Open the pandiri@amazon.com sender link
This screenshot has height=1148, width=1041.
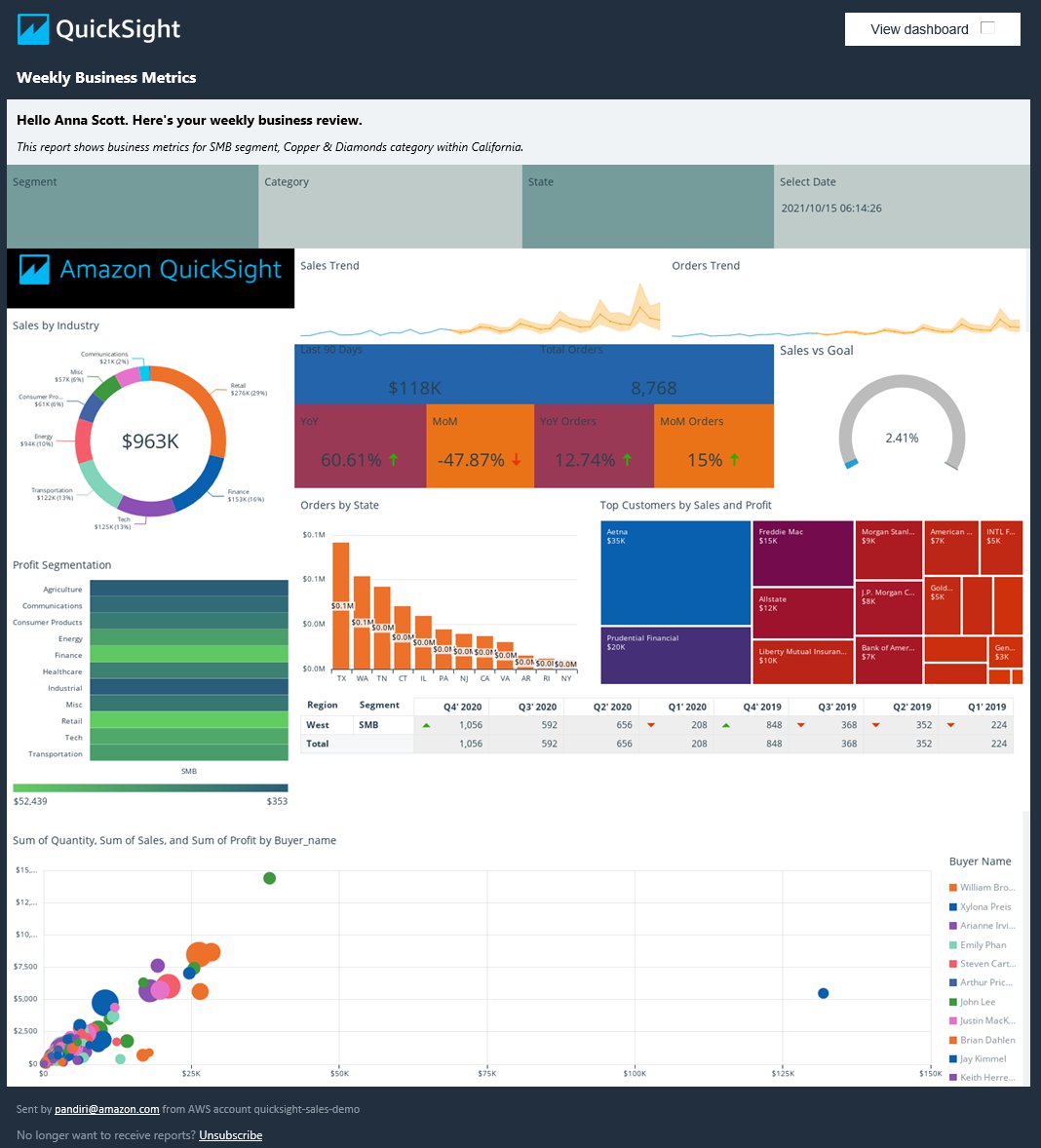coord(107,1109)
